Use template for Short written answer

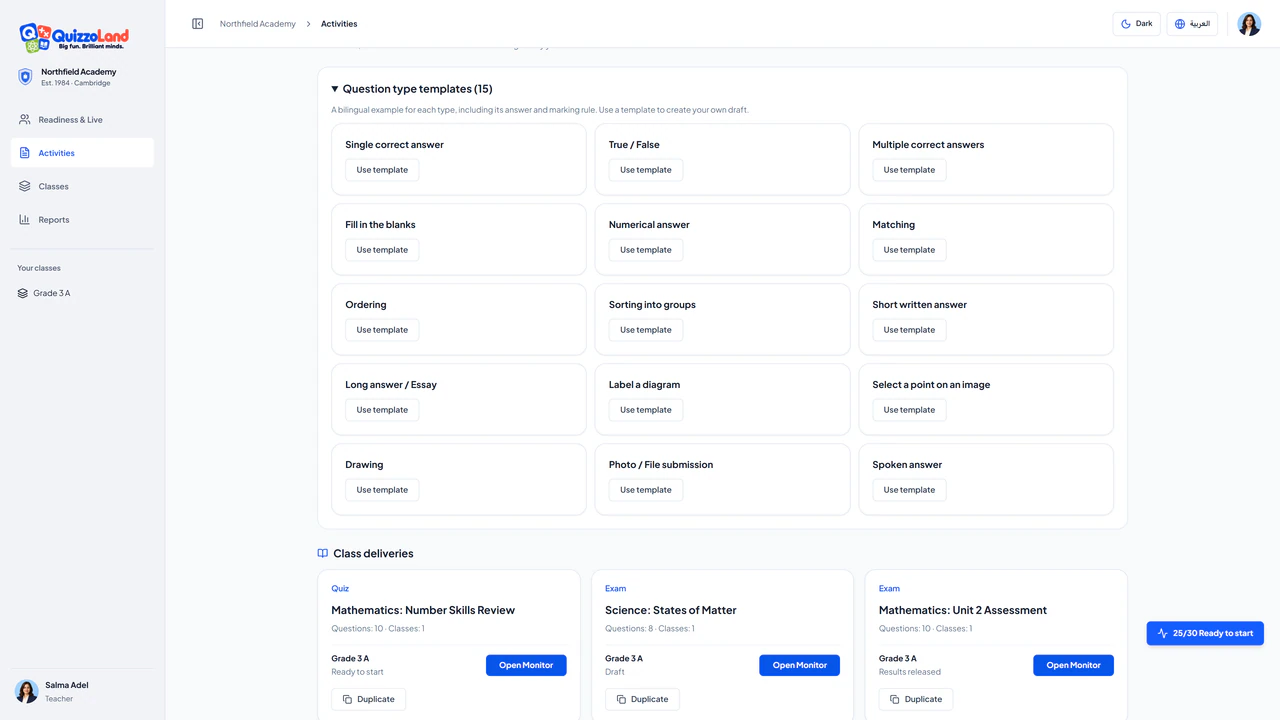(909, 330)
